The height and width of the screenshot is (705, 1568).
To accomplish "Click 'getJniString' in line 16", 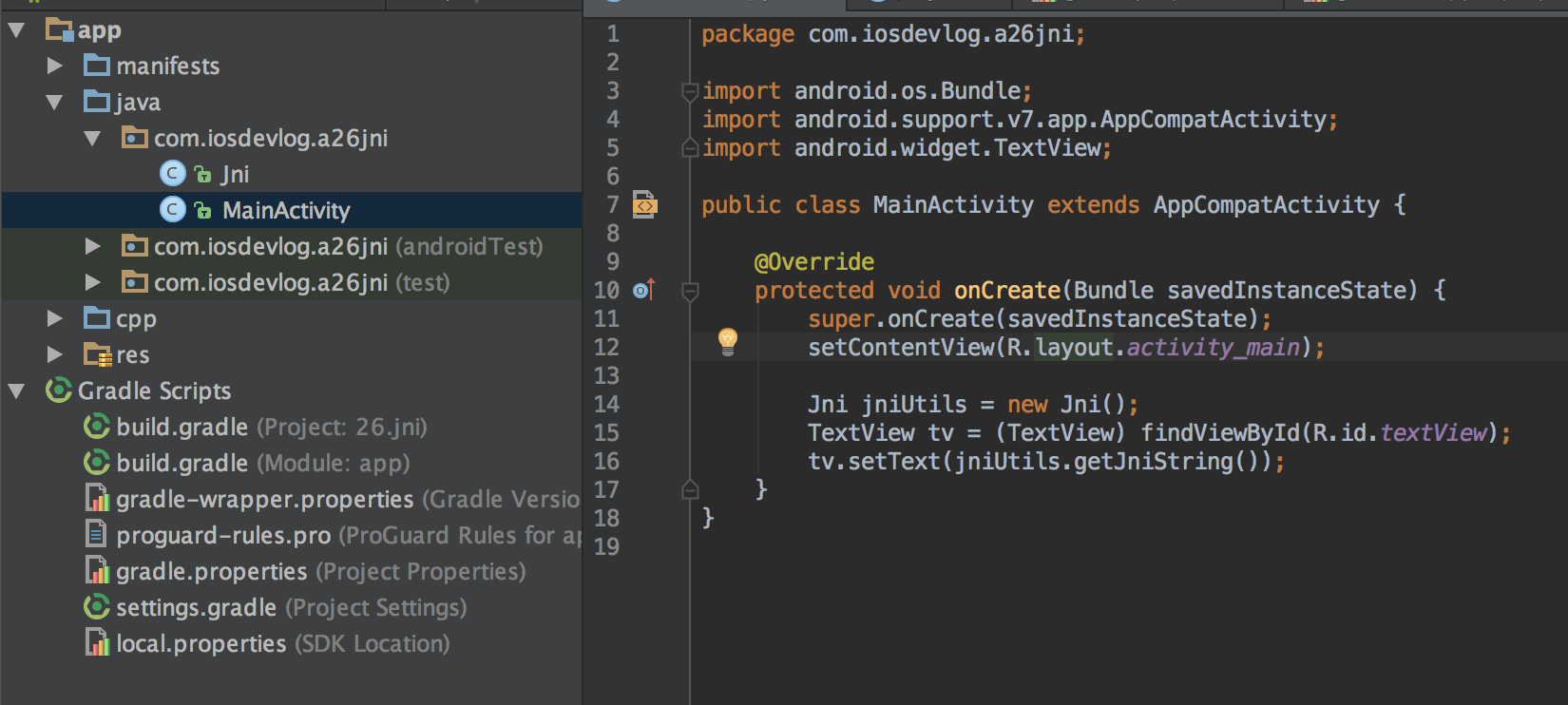I will (x=1154, y=462).
